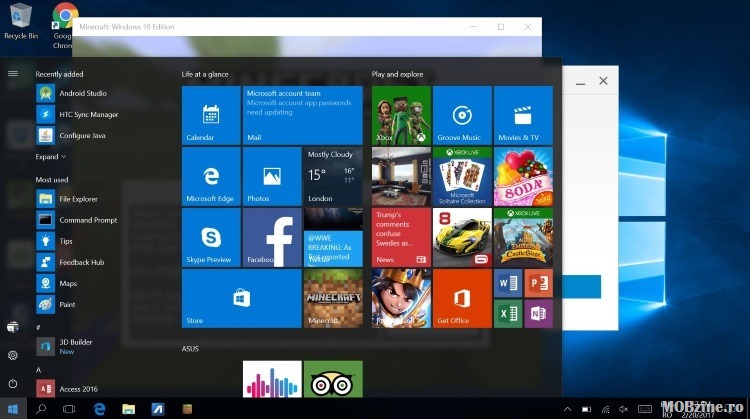Viewport: 750px width, 419px height.
Task: Launch the Microsoft Edge tile
Action: [x=211, y=176]
